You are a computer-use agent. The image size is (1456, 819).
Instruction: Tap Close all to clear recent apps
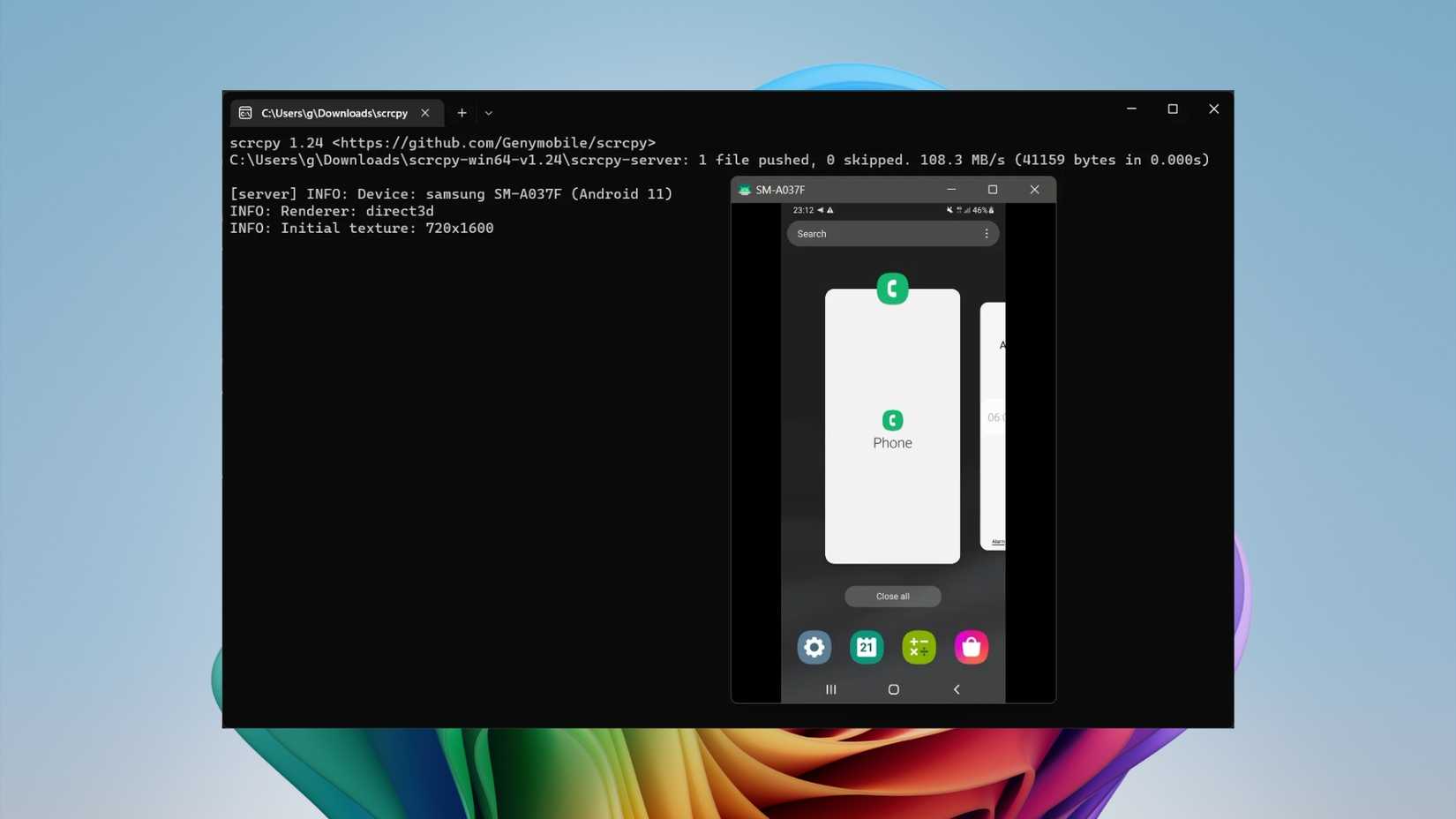pos(892,596)
